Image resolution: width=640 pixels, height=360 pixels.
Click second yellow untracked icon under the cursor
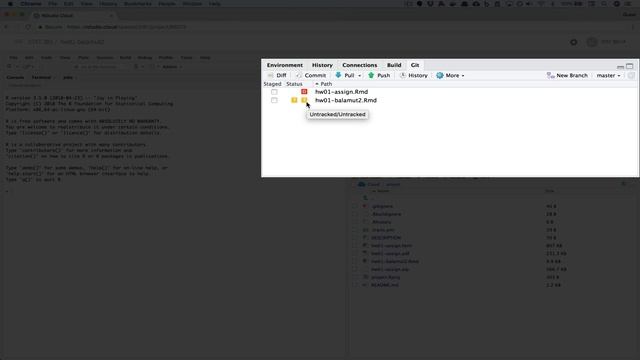(304, 100)
